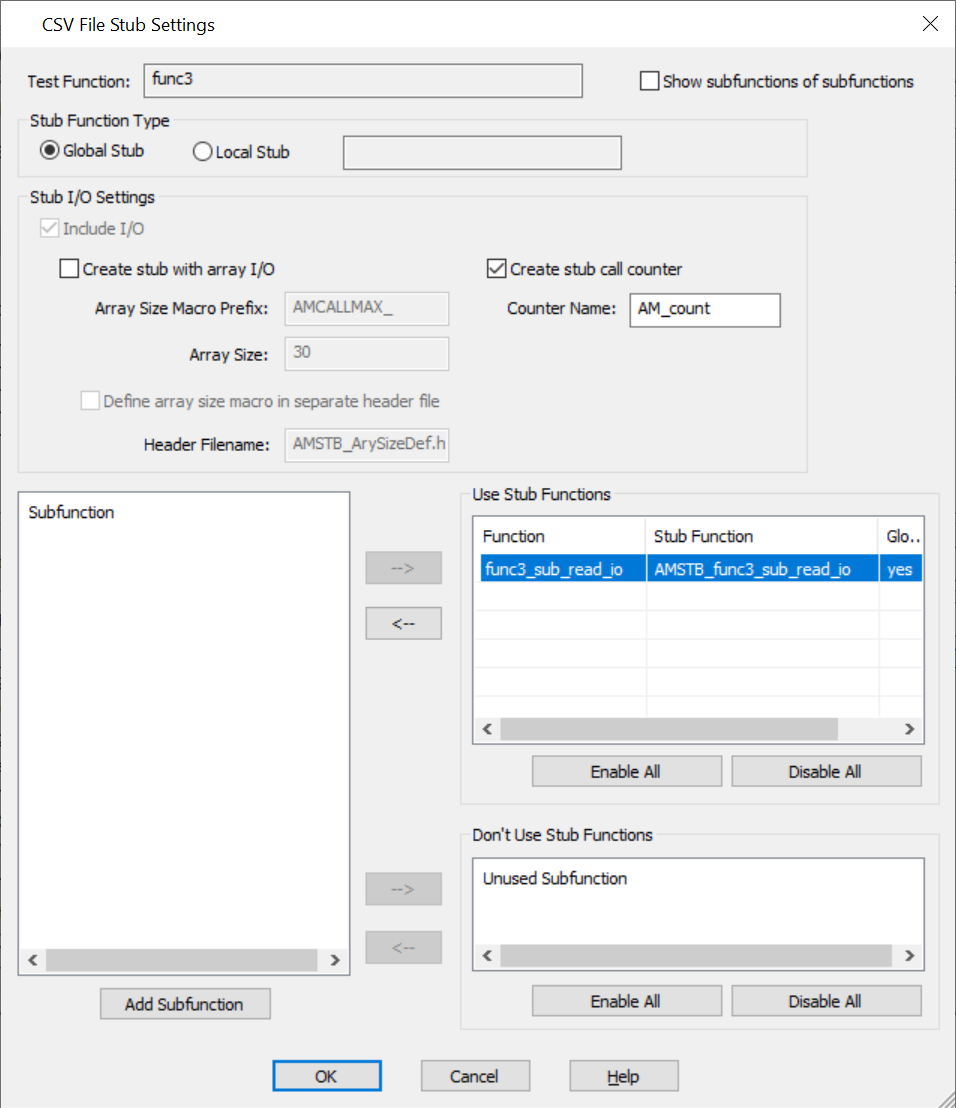Edit the Counter Name field
This screenshot has height=1108, width=956.
coord(705,310)
